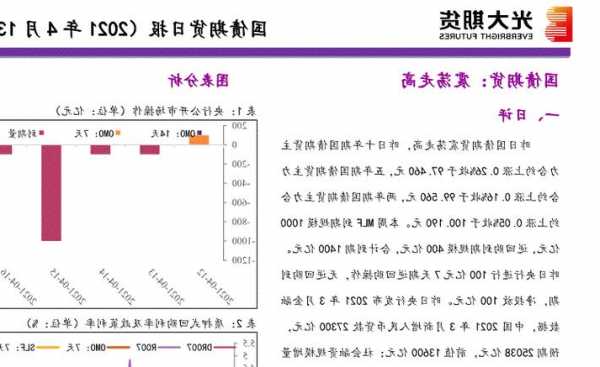Click the EVERBRIGHT FUTURES English caption
600x367 pixels.
pos(486,36)
